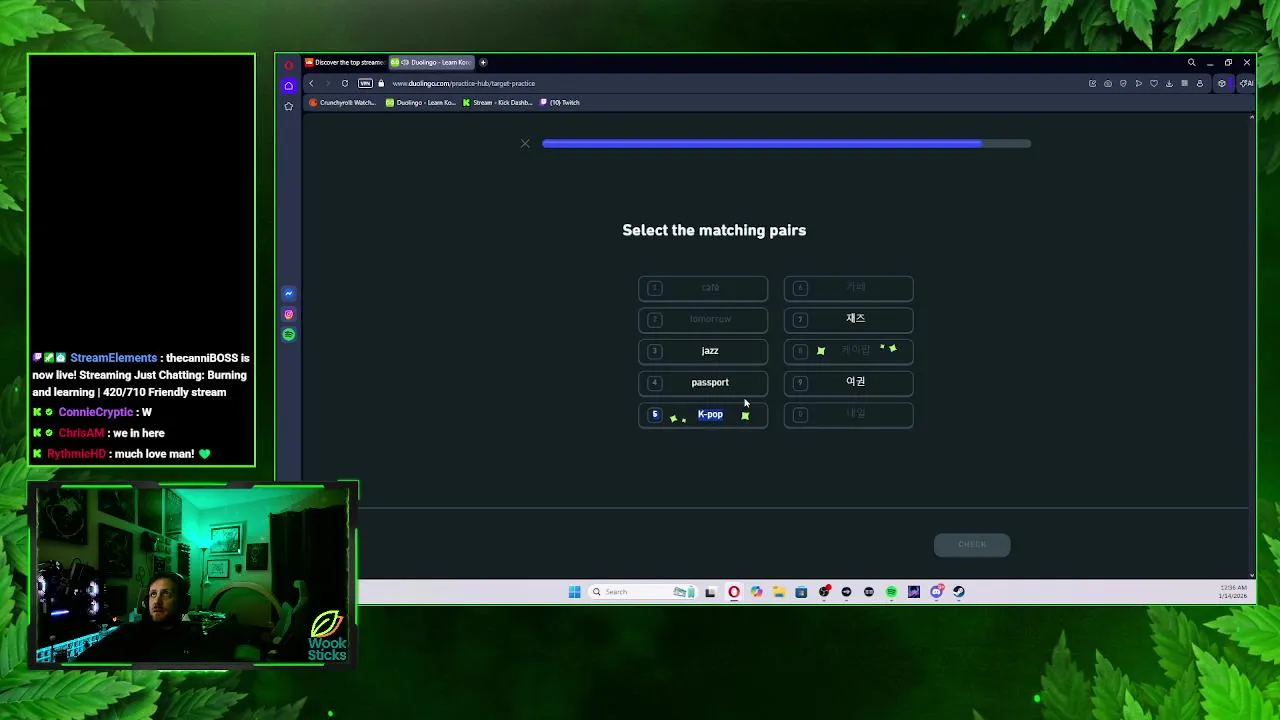1280x720 pixels.
Task: Open Stream - Kick Dashboard bookmark
Action: click(x=497, y=102)
